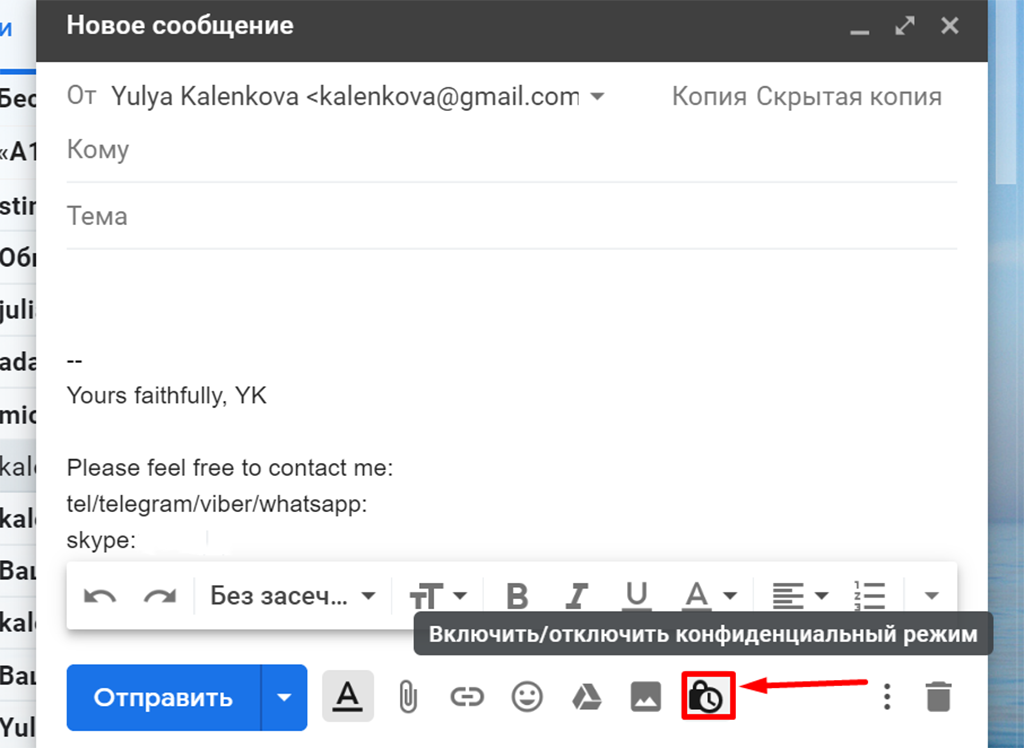Open the emoji picker smiley icon
Screen dimensions: 1024x748
coord(526,697)
